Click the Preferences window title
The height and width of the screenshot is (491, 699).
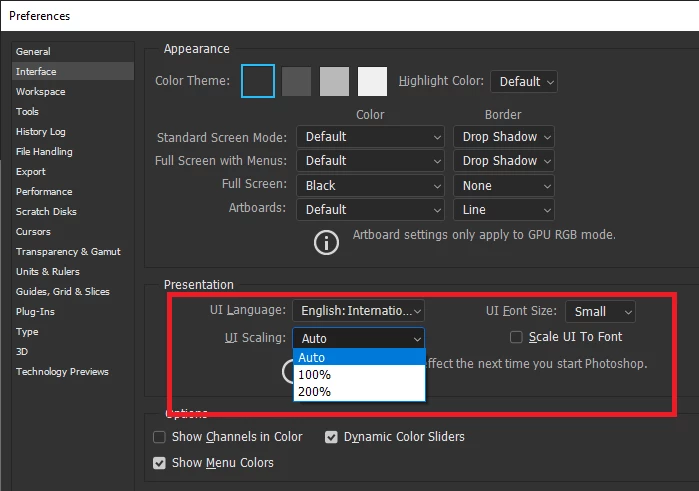pyautogui.click(x=40, y=16)
